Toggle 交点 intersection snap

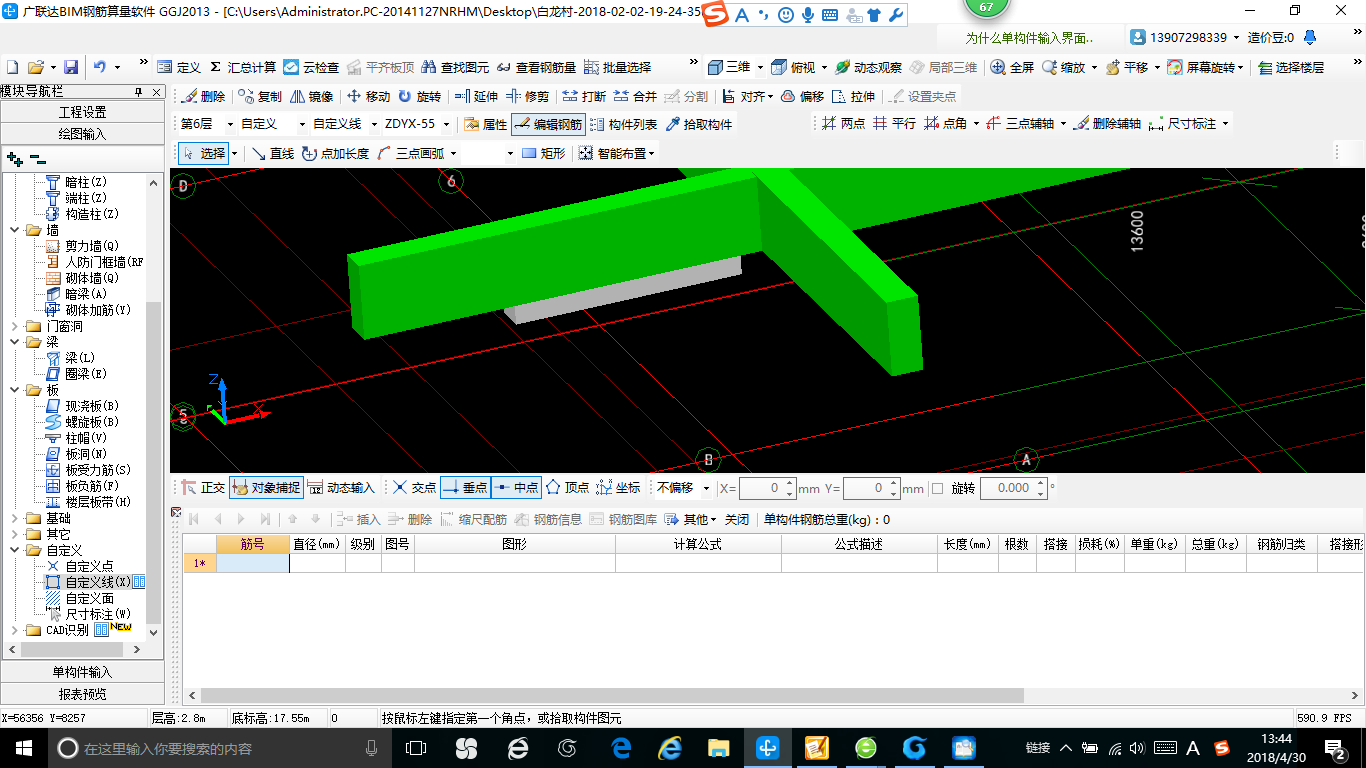click(414, 487)
